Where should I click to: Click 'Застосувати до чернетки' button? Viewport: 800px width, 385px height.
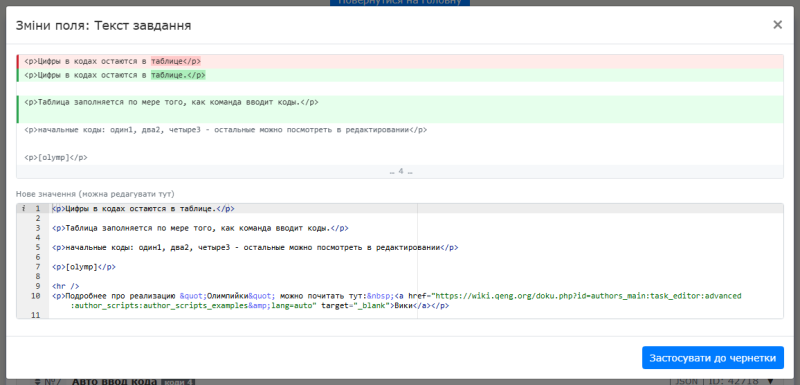(713, 357)
